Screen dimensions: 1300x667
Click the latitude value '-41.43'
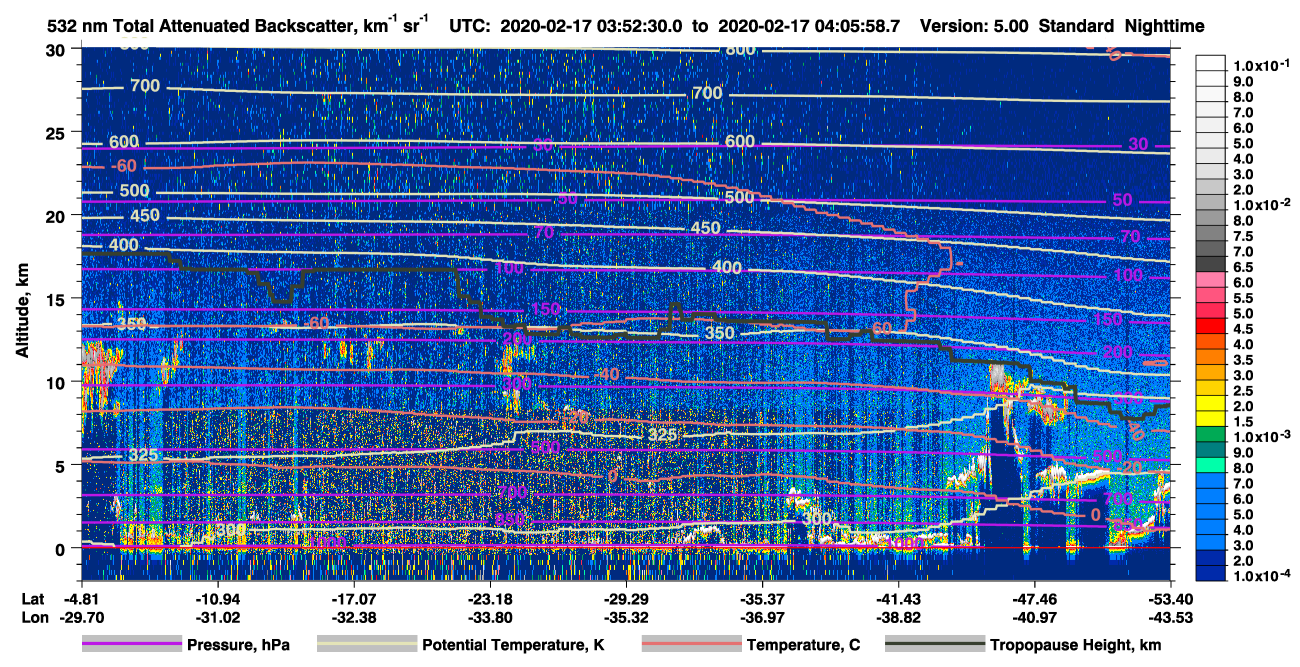[898, 599]
